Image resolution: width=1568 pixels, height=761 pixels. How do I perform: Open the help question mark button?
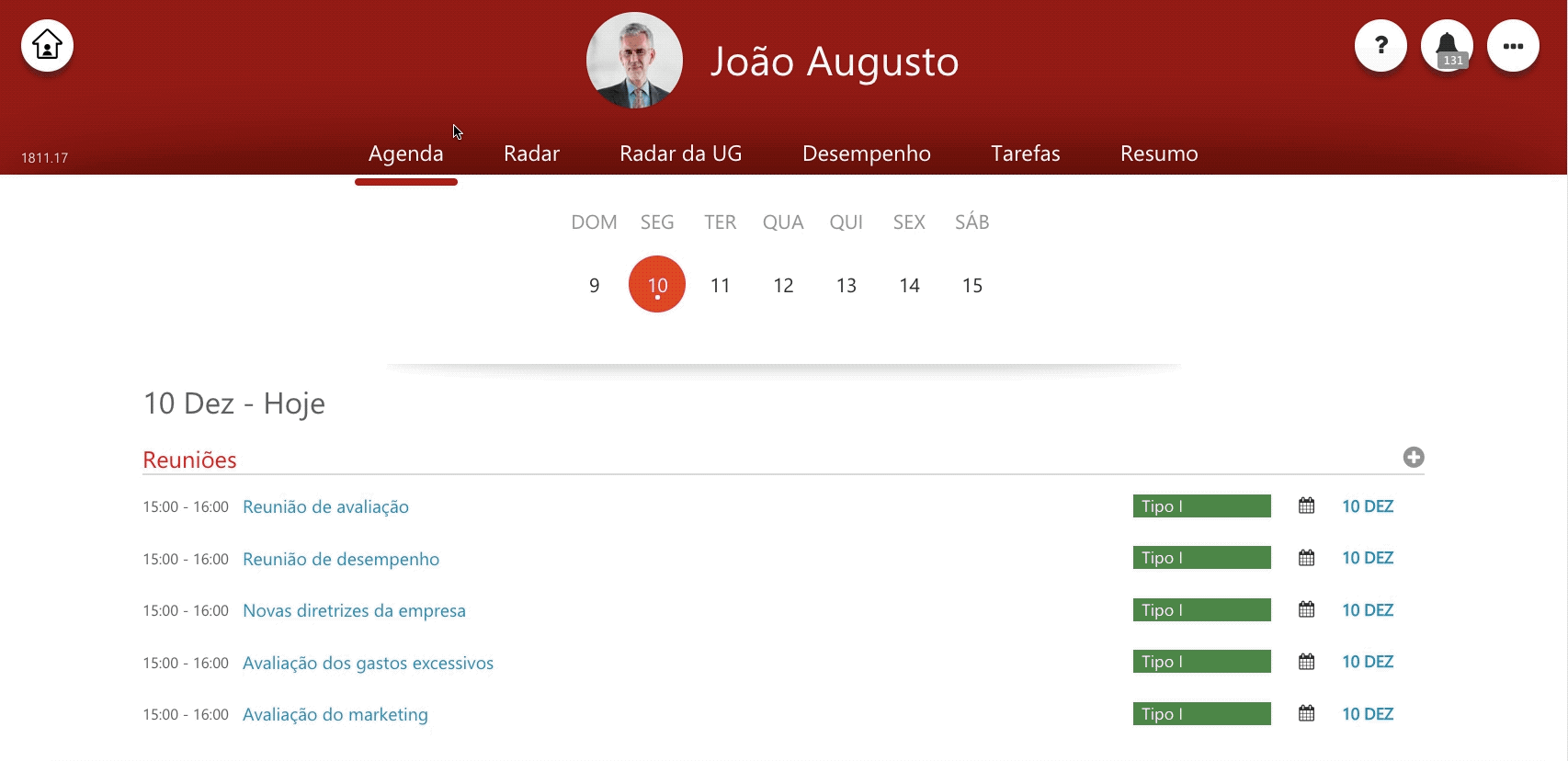[x=1381, y=45]
